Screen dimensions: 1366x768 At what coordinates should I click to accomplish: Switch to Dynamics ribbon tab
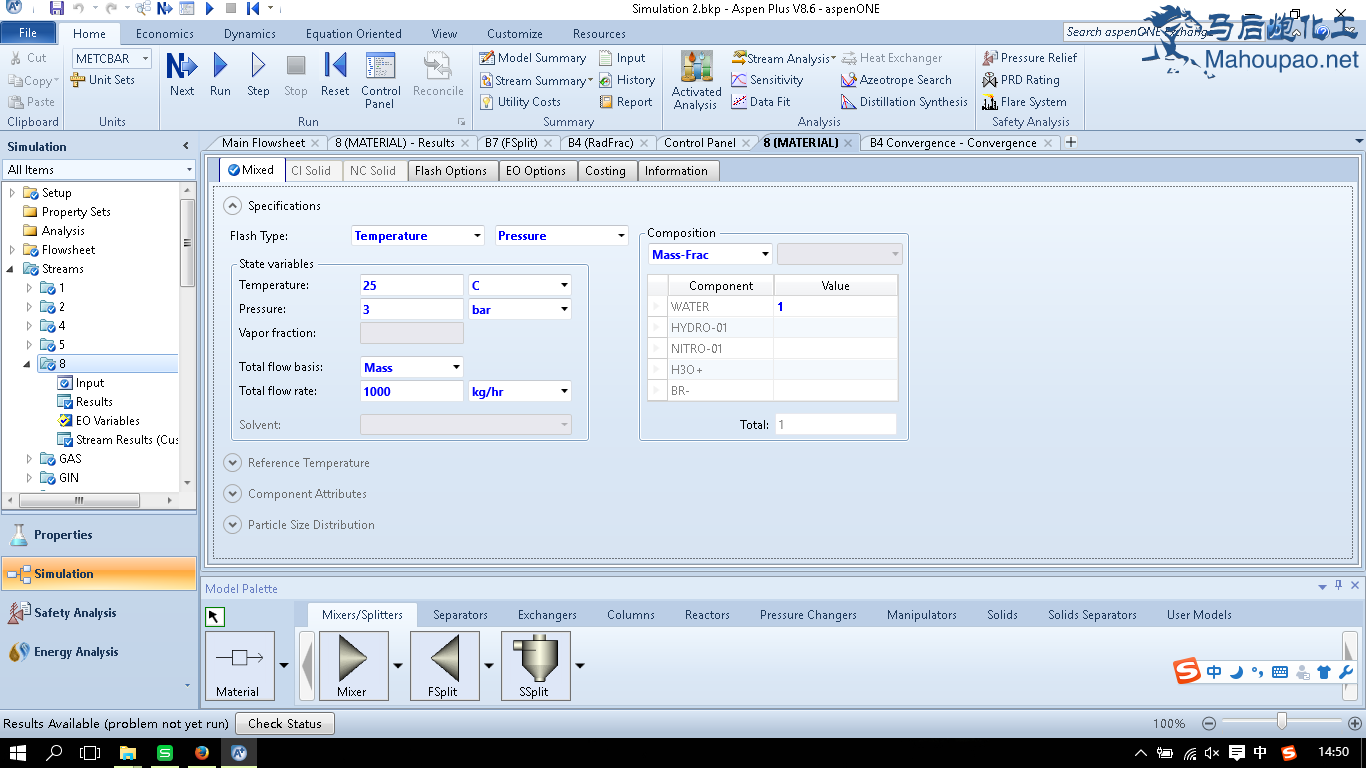coord(250,33)
